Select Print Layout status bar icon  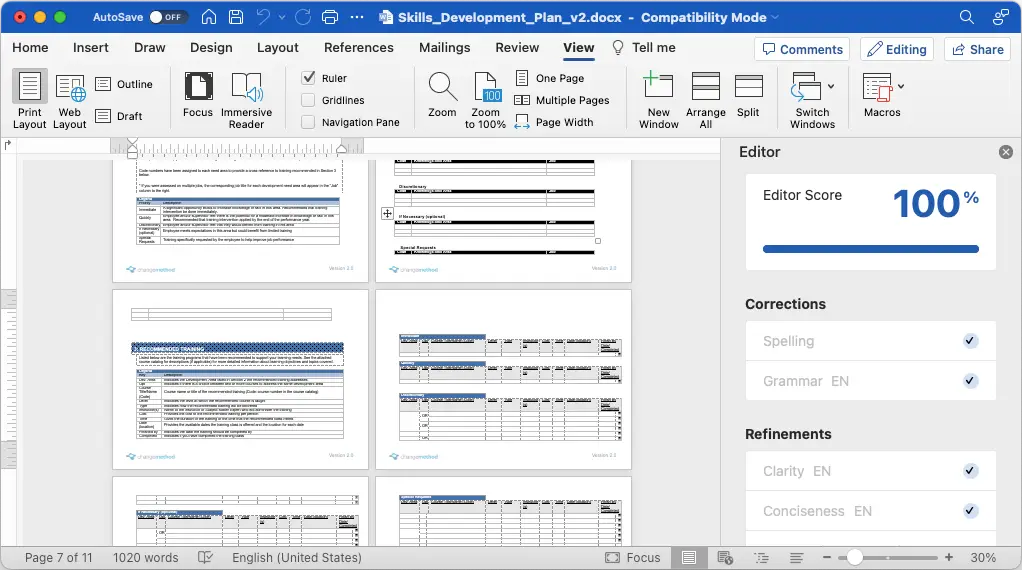[x=688, y=558]
